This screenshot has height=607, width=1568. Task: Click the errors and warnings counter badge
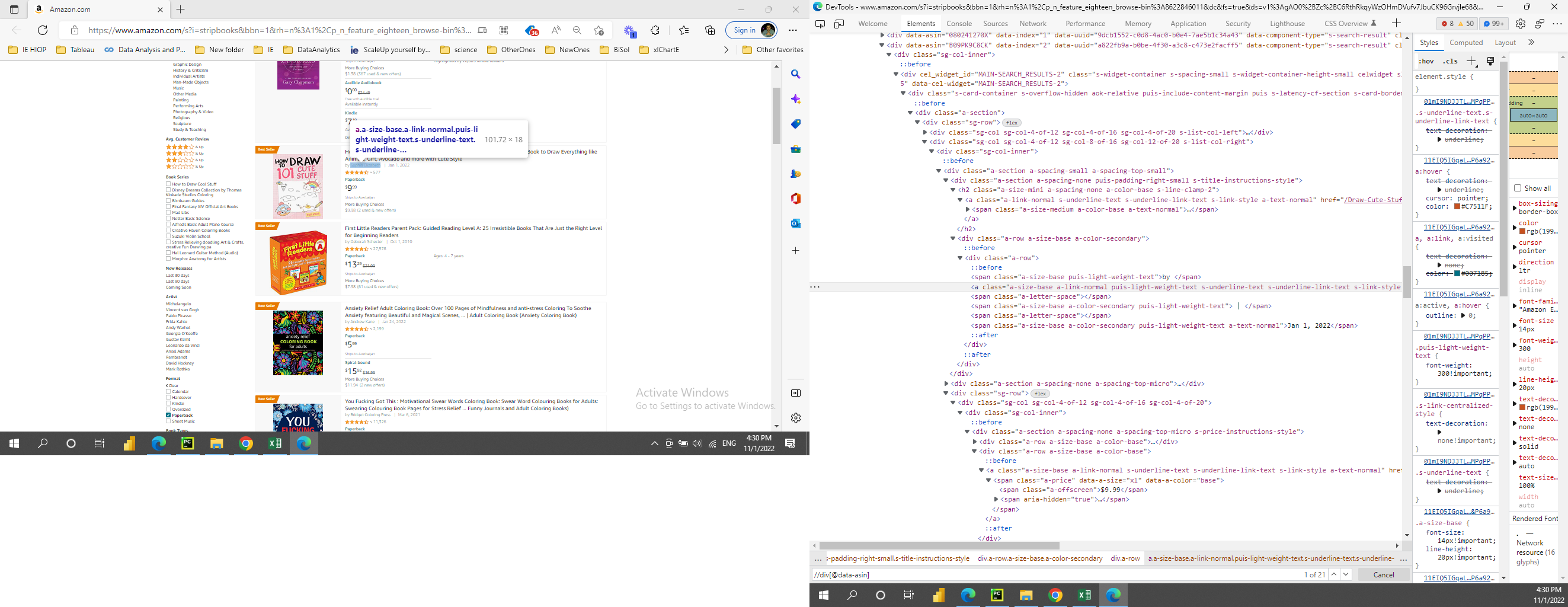pos(1458,24)
